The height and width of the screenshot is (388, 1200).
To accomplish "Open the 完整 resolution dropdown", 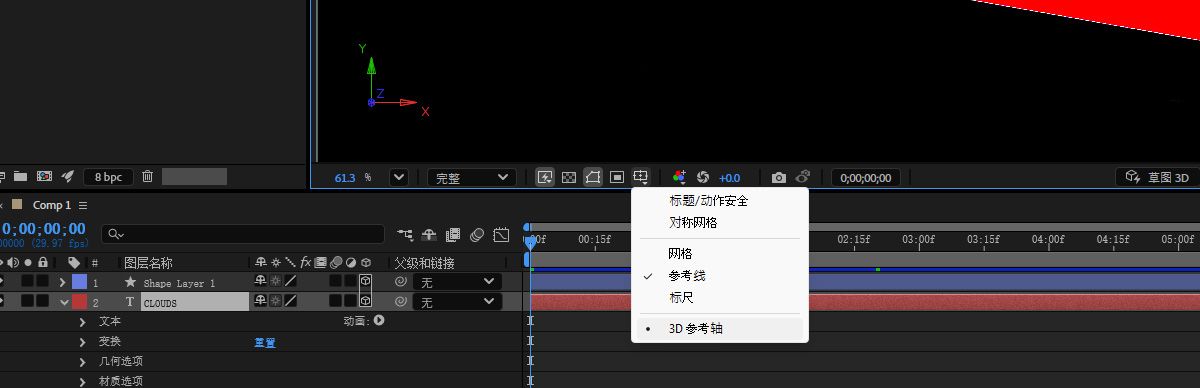I will [471, 177].
